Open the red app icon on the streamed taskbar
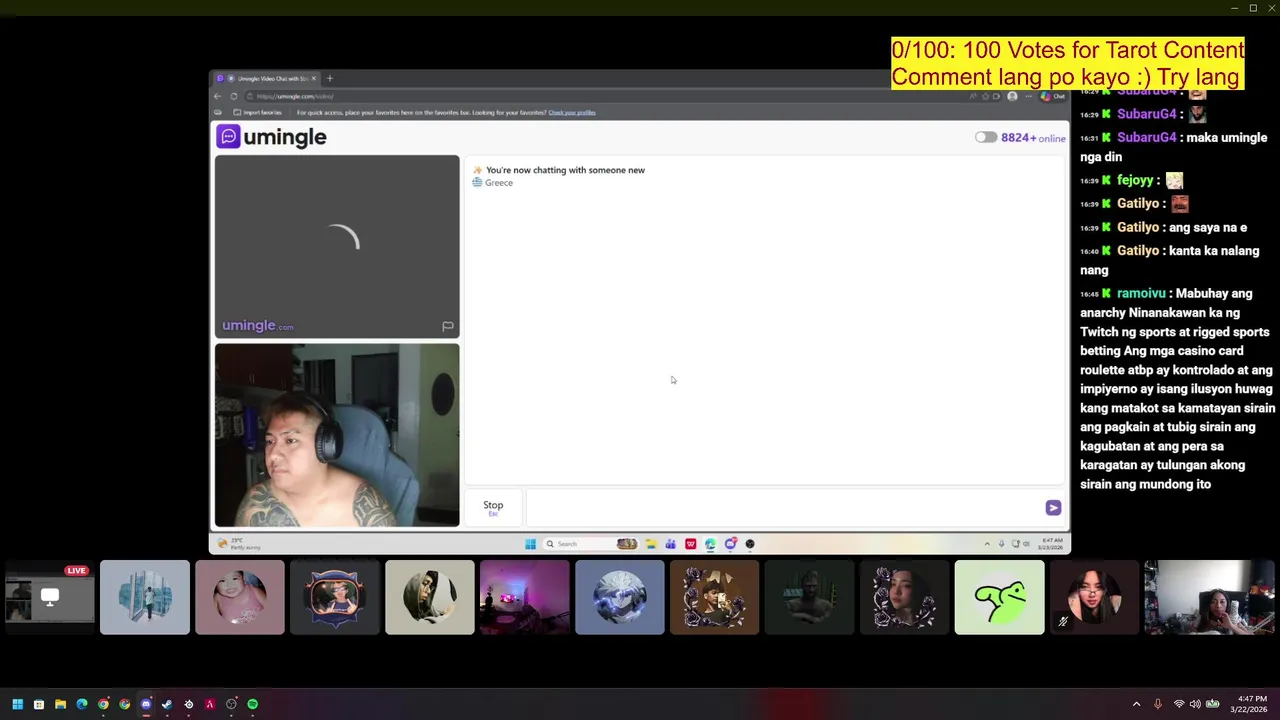This screenshot has width=1280, height=720. click(x=690, y=544)
